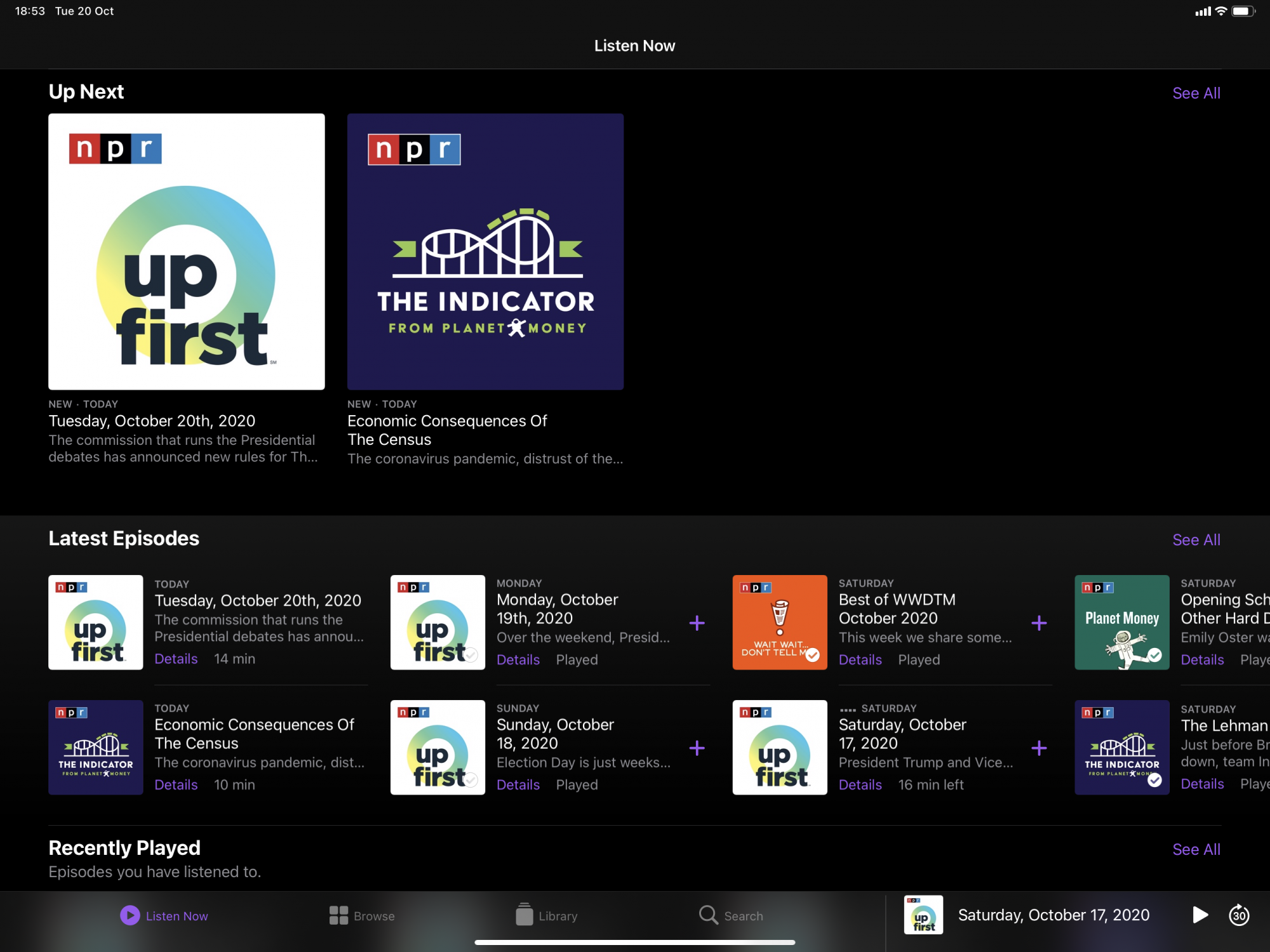See all Recently Played episodes
This screenshot has width=1270, height=952.
[1196, 850]
